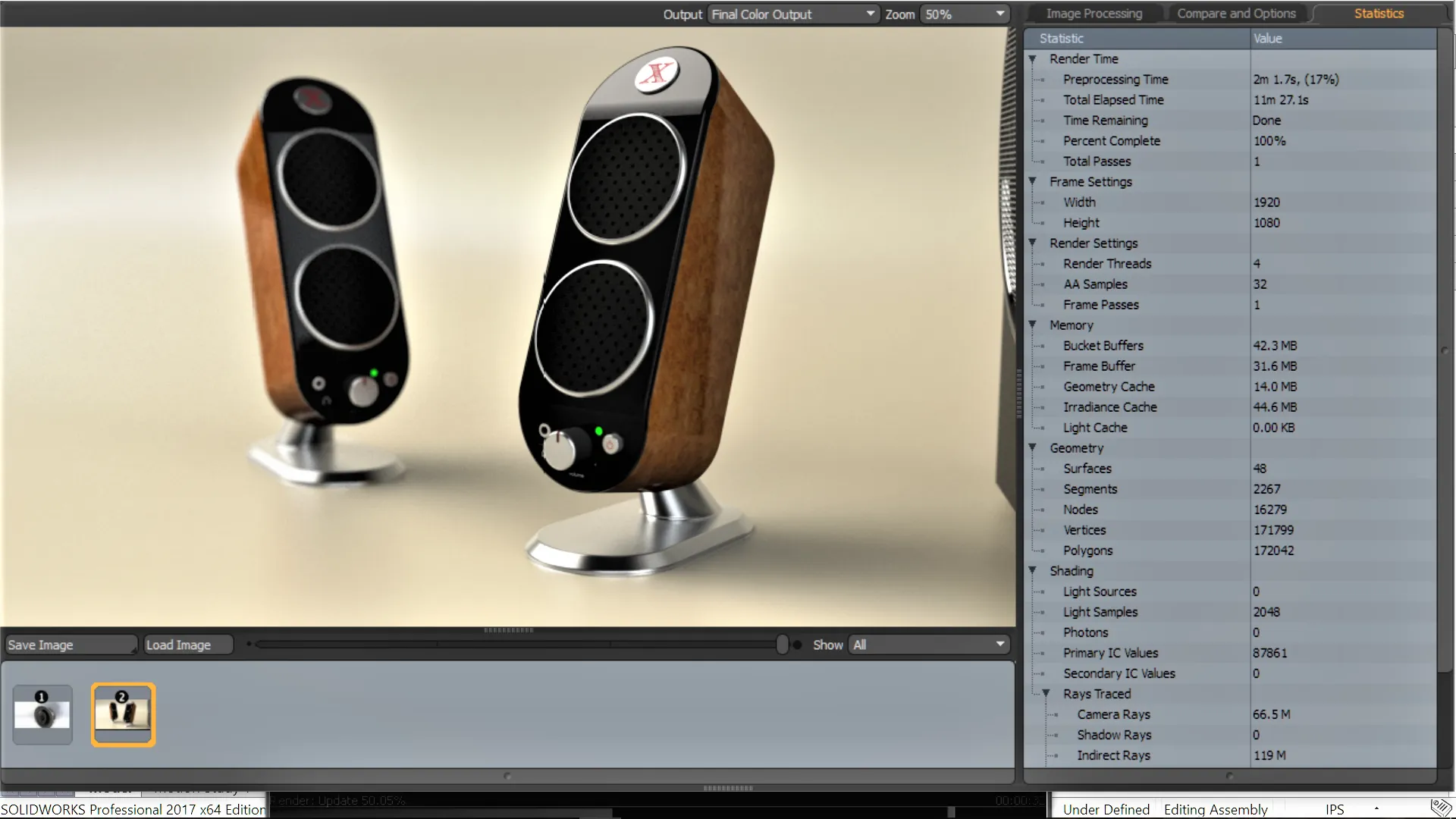1456x819 pixels.
Task: Open the IPS units dropdown
Action: pyautogui.click(x=1376, y=808)
